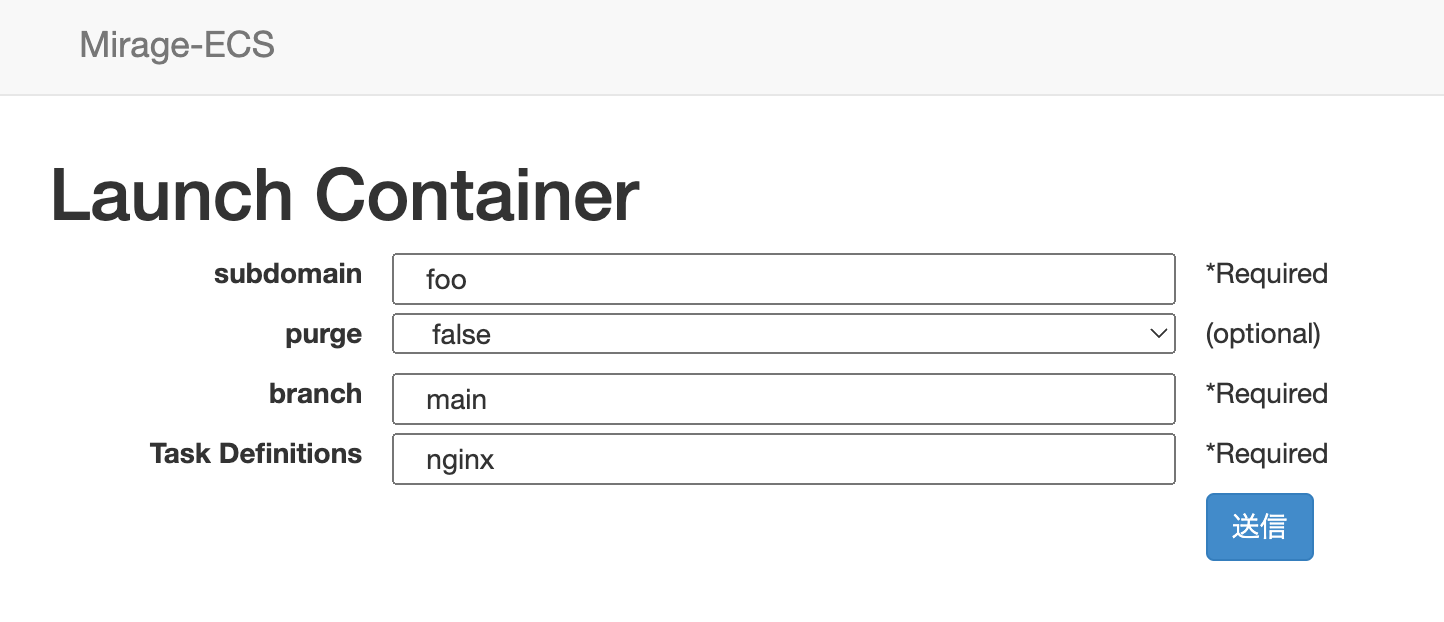
Task: Click the (optional) note beside purge
Action: pos(1263,334)
